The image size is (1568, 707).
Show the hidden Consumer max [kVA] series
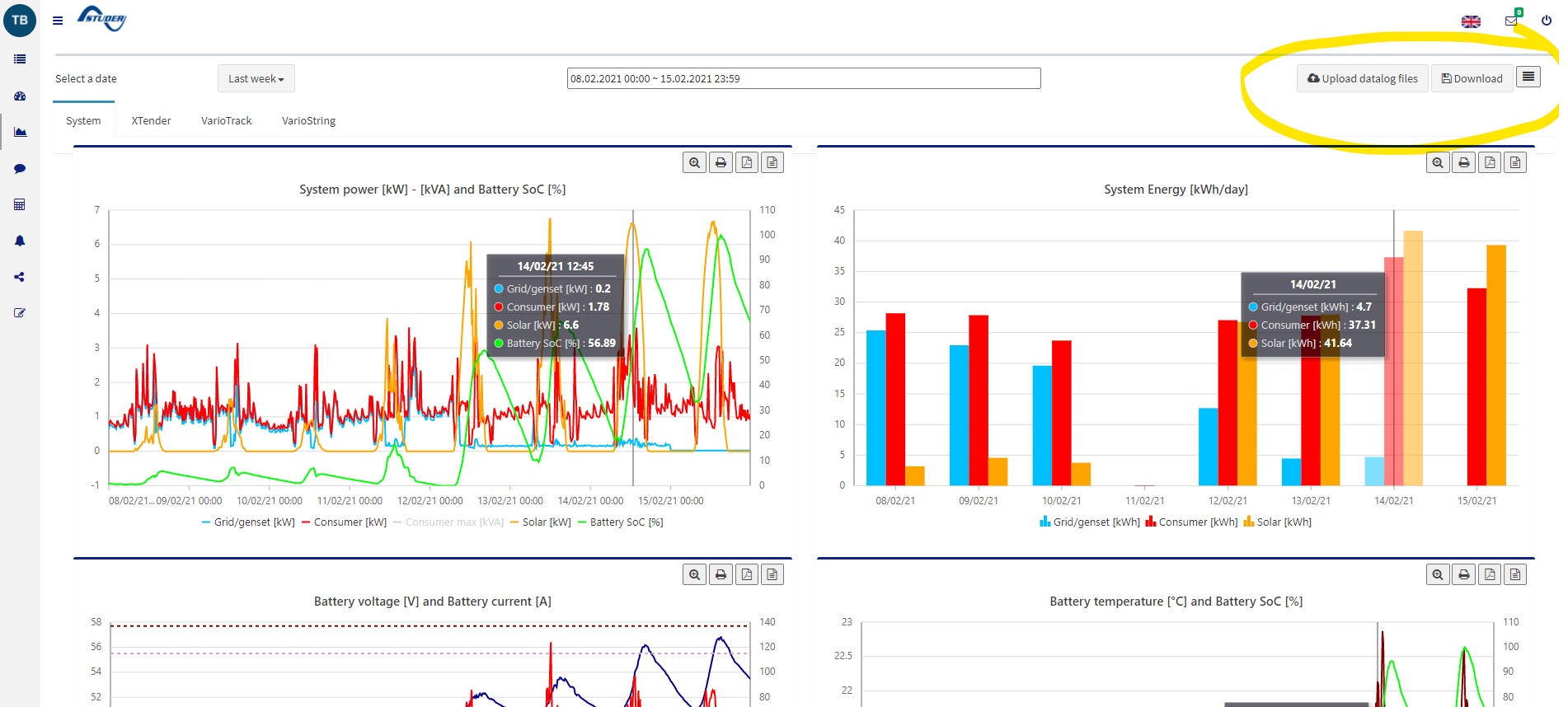pyautogui.click(x=453, y=522)
